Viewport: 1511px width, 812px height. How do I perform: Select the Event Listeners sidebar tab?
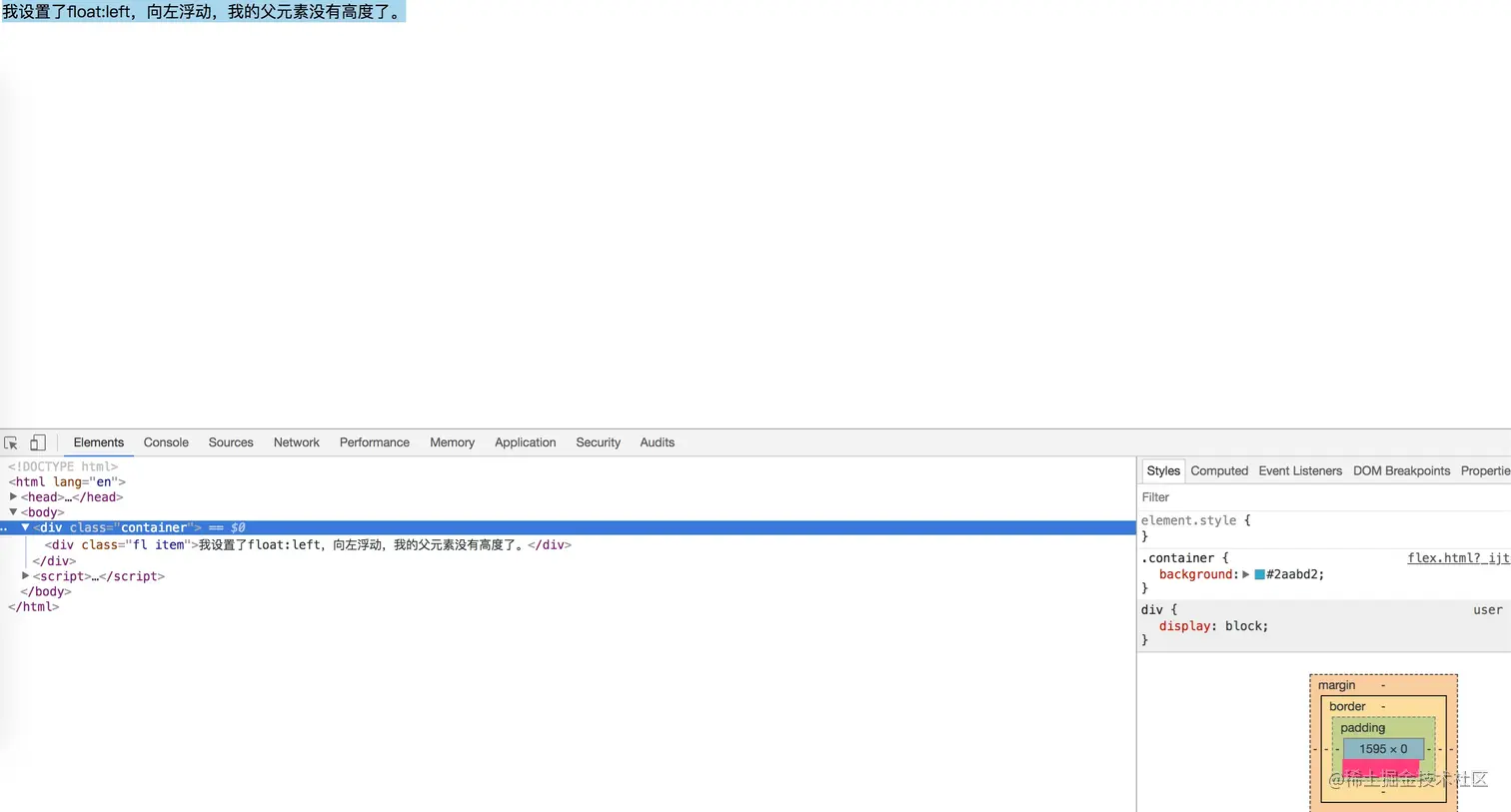(1300, 470)
